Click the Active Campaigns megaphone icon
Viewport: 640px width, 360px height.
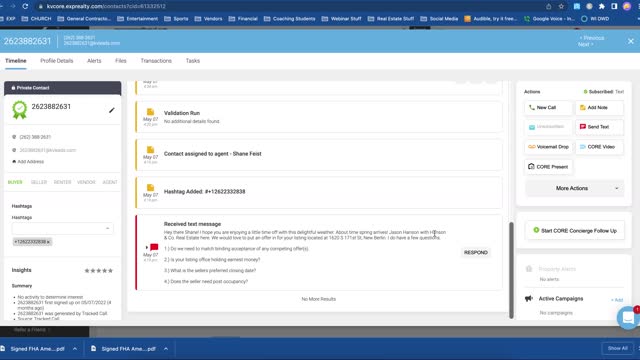pyautogui.click(x=529, y=298)
